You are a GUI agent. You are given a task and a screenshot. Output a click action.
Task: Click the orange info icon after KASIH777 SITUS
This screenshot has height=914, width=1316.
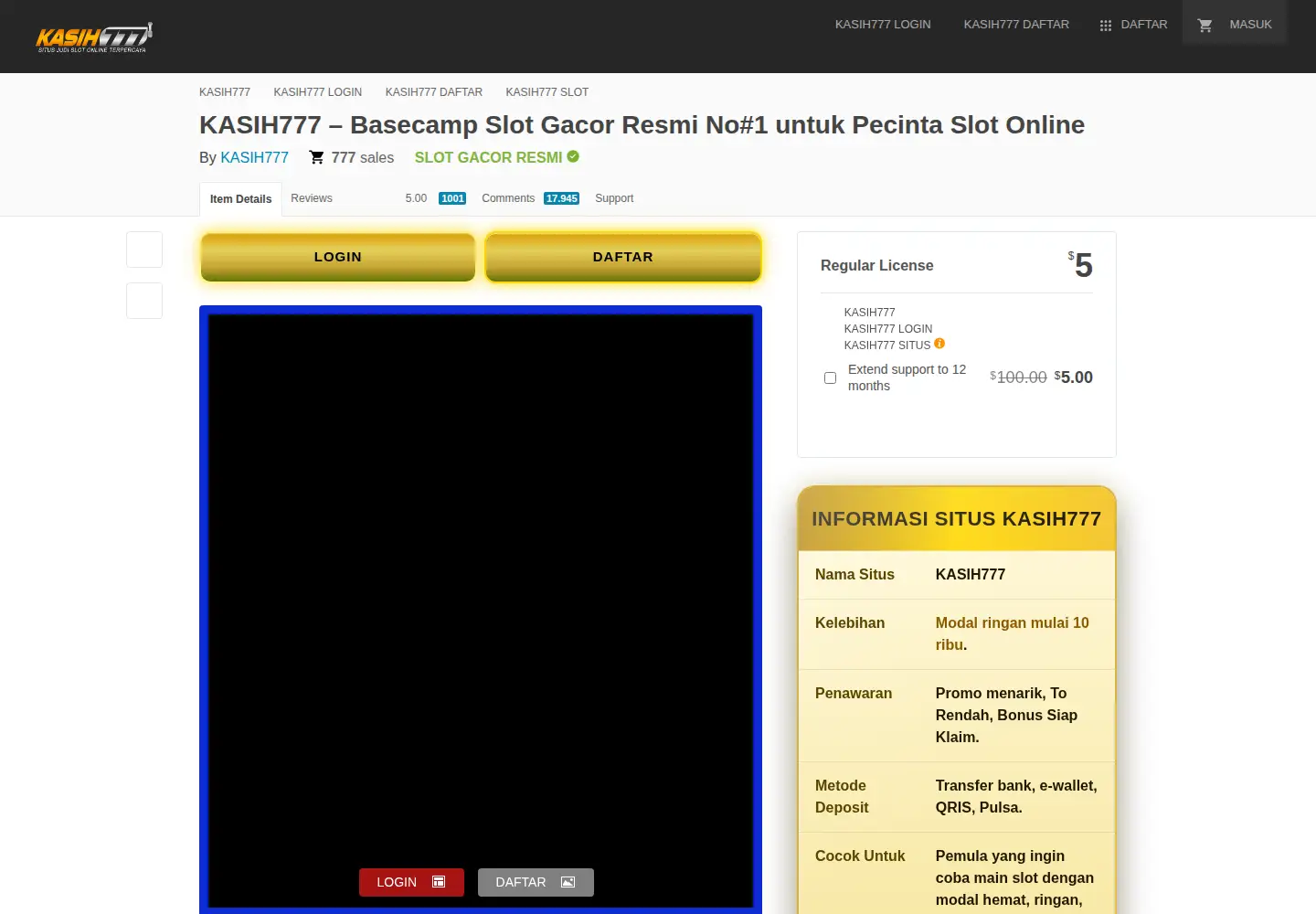939,344
